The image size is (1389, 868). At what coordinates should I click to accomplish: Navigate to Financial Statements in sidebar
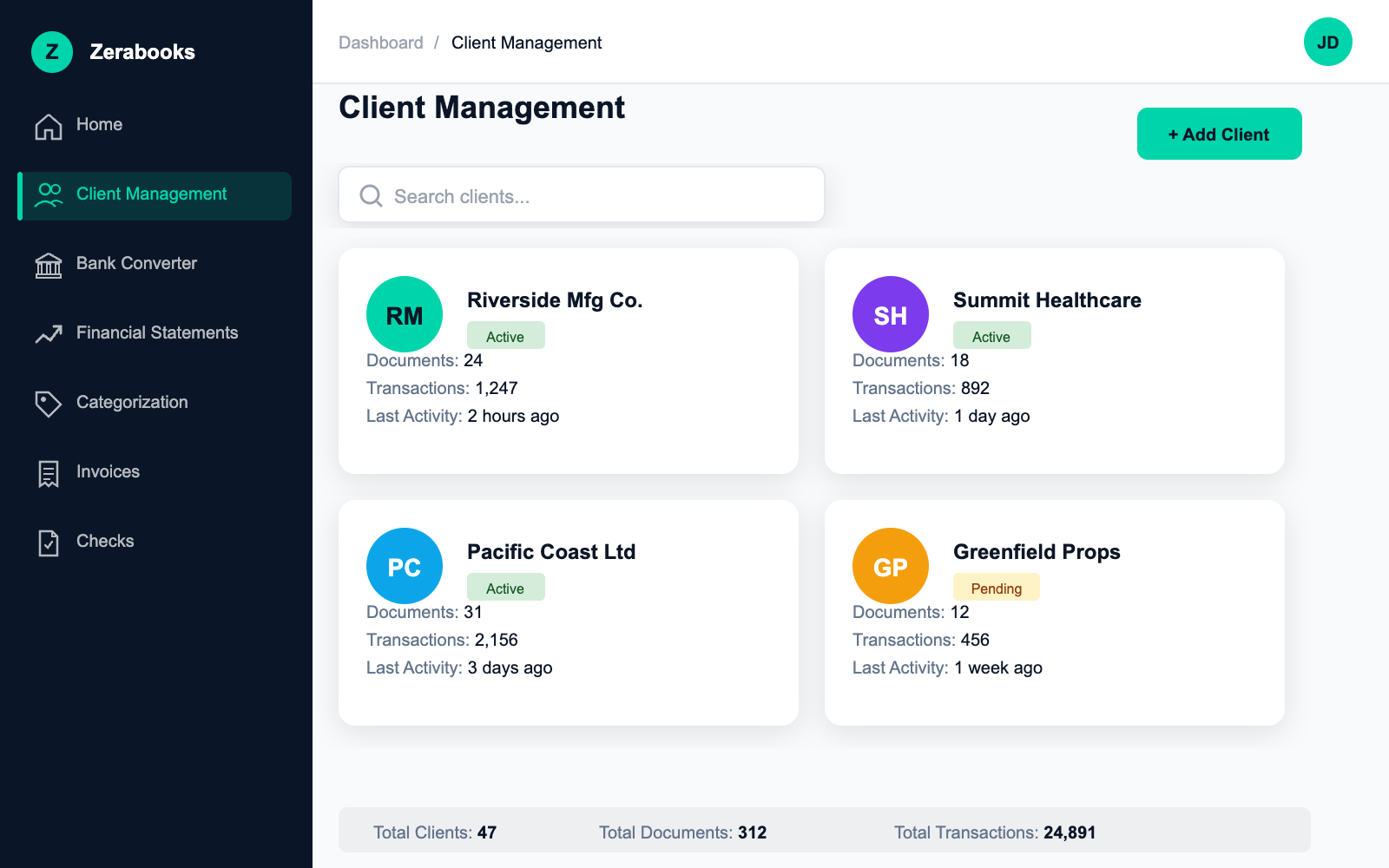tap(157, 333)
